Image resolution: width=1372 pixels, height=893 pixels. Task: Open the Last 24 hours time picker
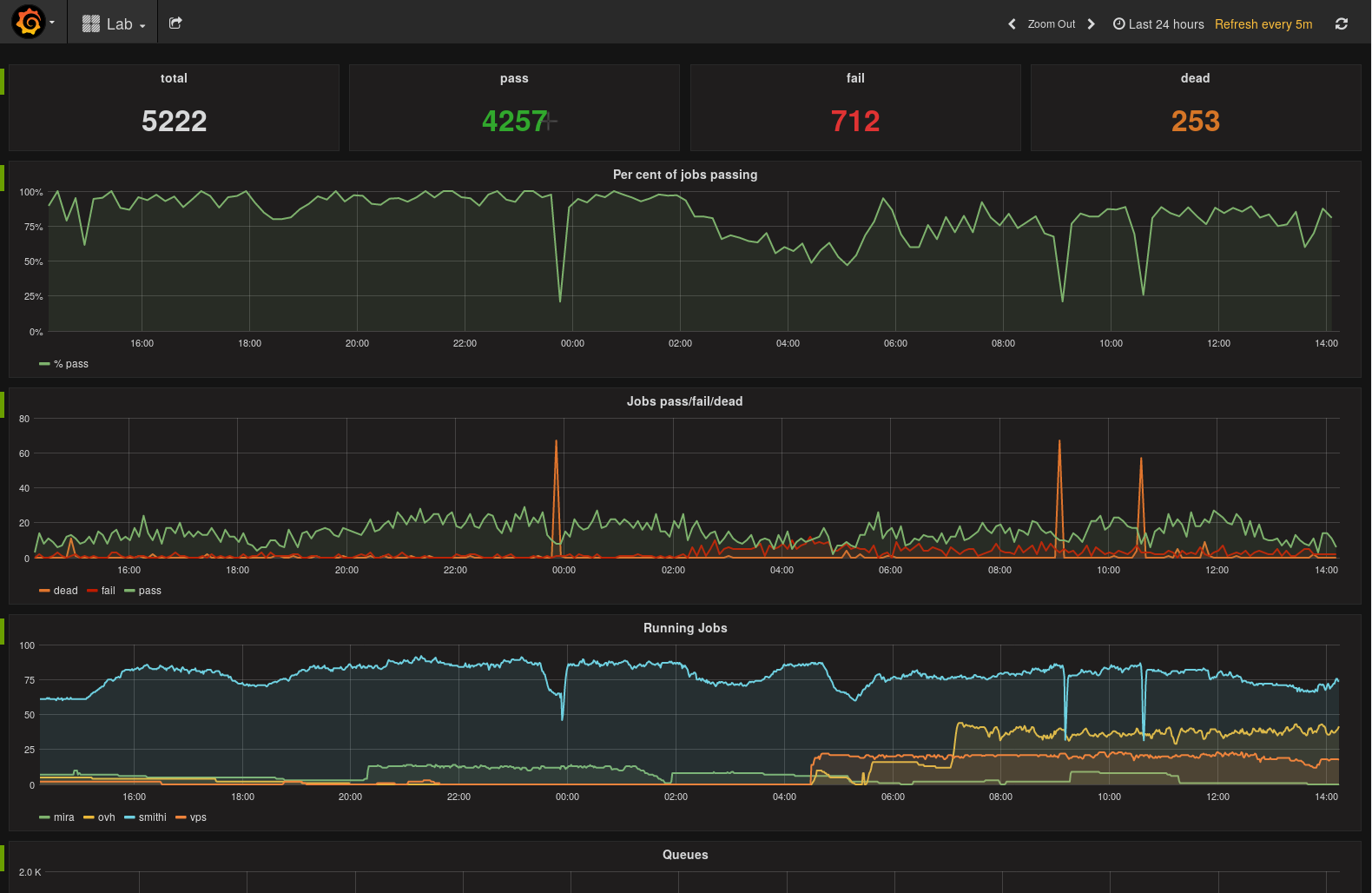click(1158, 24)
